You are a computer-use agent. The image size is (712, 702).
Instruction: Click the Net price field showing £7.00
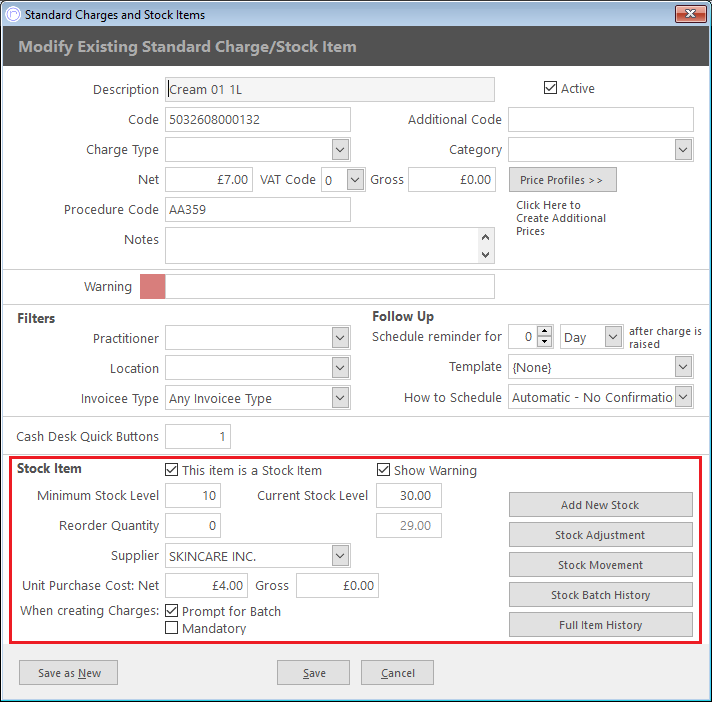pos(209,179)
